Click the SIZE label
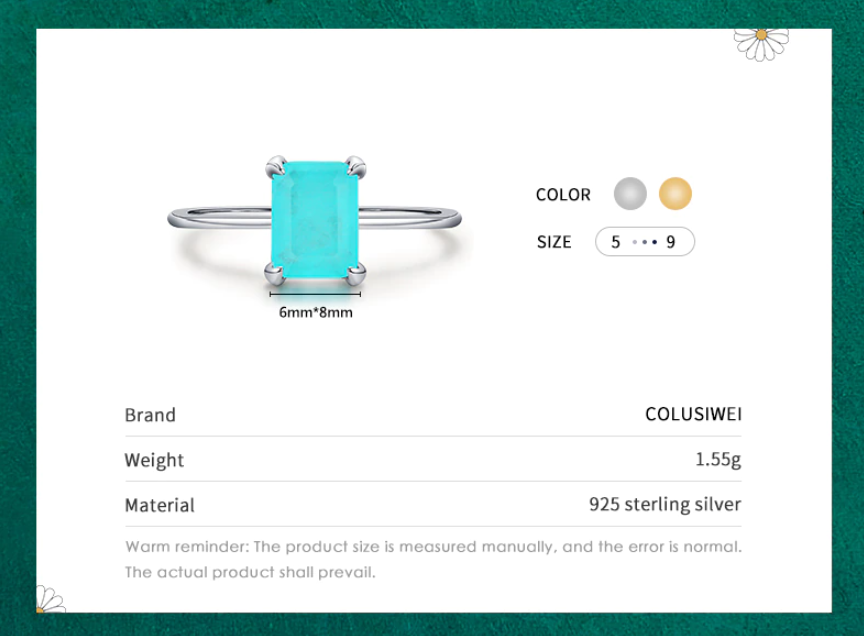The width and height of the screenshot is (864, 636). click(554, 242)
